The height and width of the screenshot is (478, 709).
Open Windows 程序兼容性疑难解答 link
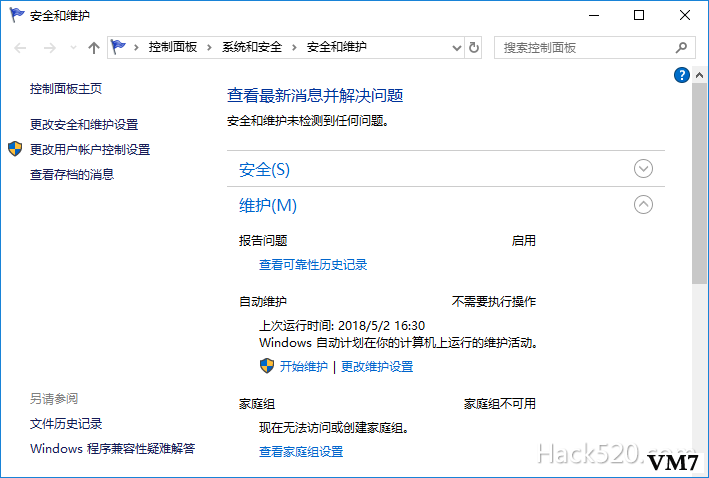(x=113, y=449)
